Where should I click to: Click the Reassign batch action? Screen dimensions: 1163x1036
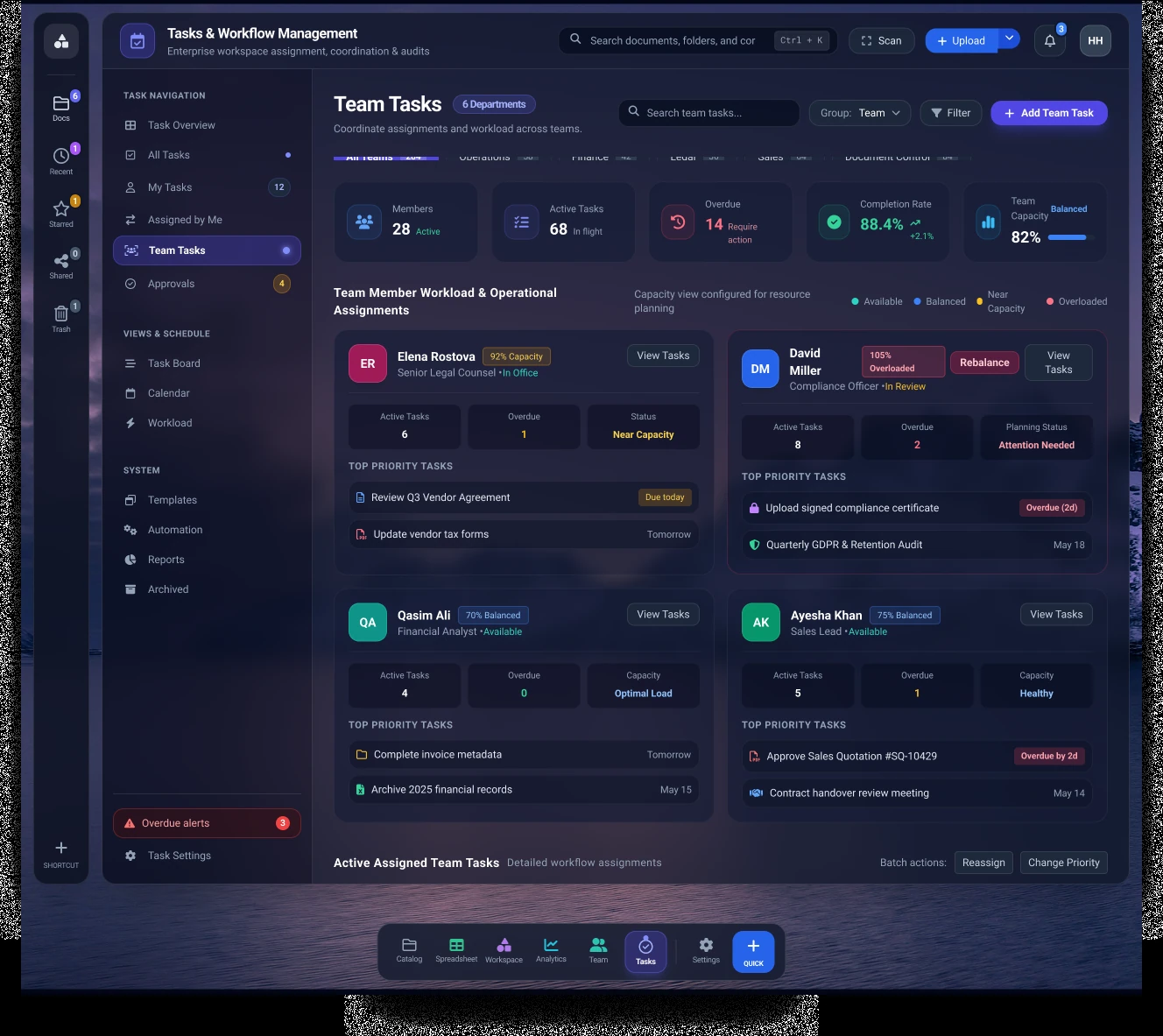click(983, 863)
